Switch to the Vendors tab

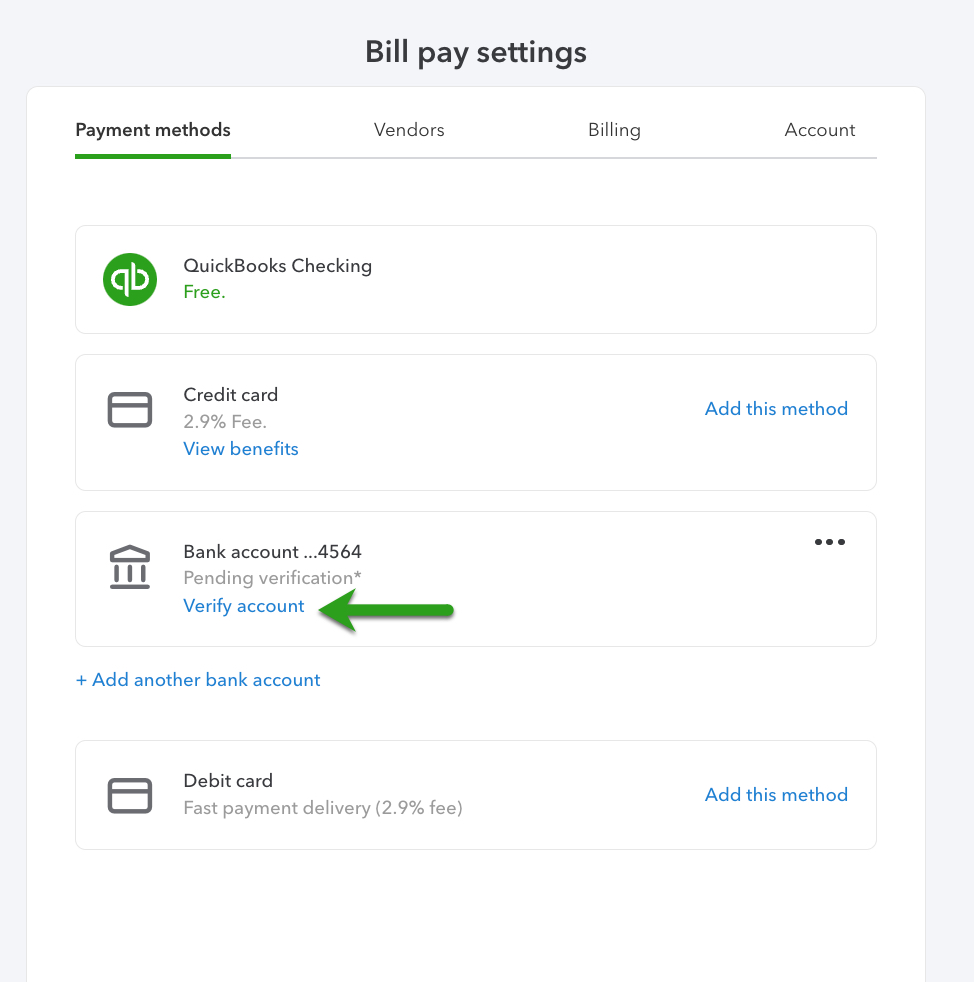[409, 130]
